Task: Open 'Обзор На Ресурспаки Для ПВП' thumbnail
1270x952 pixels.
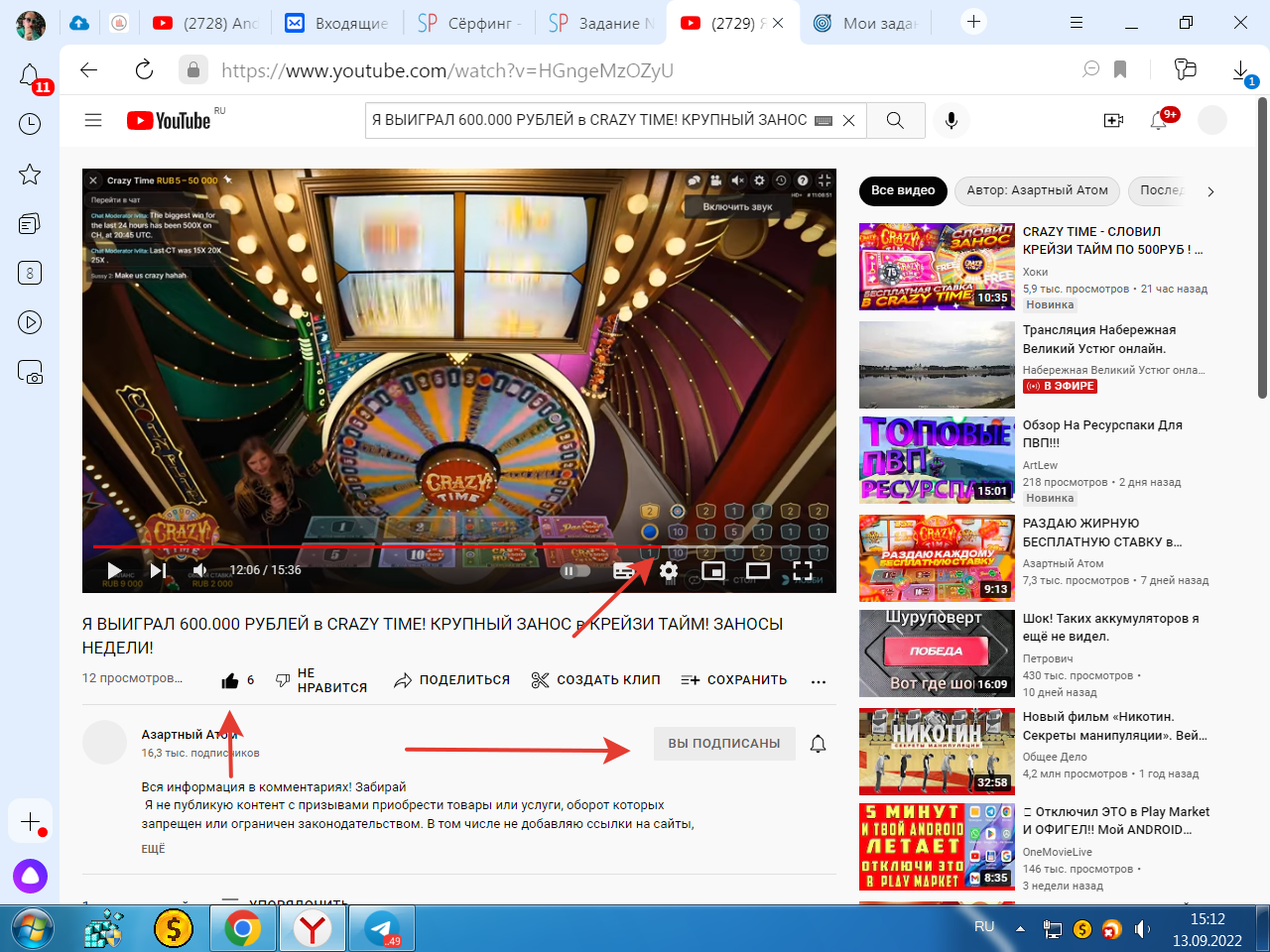Action: click(937, 460)
